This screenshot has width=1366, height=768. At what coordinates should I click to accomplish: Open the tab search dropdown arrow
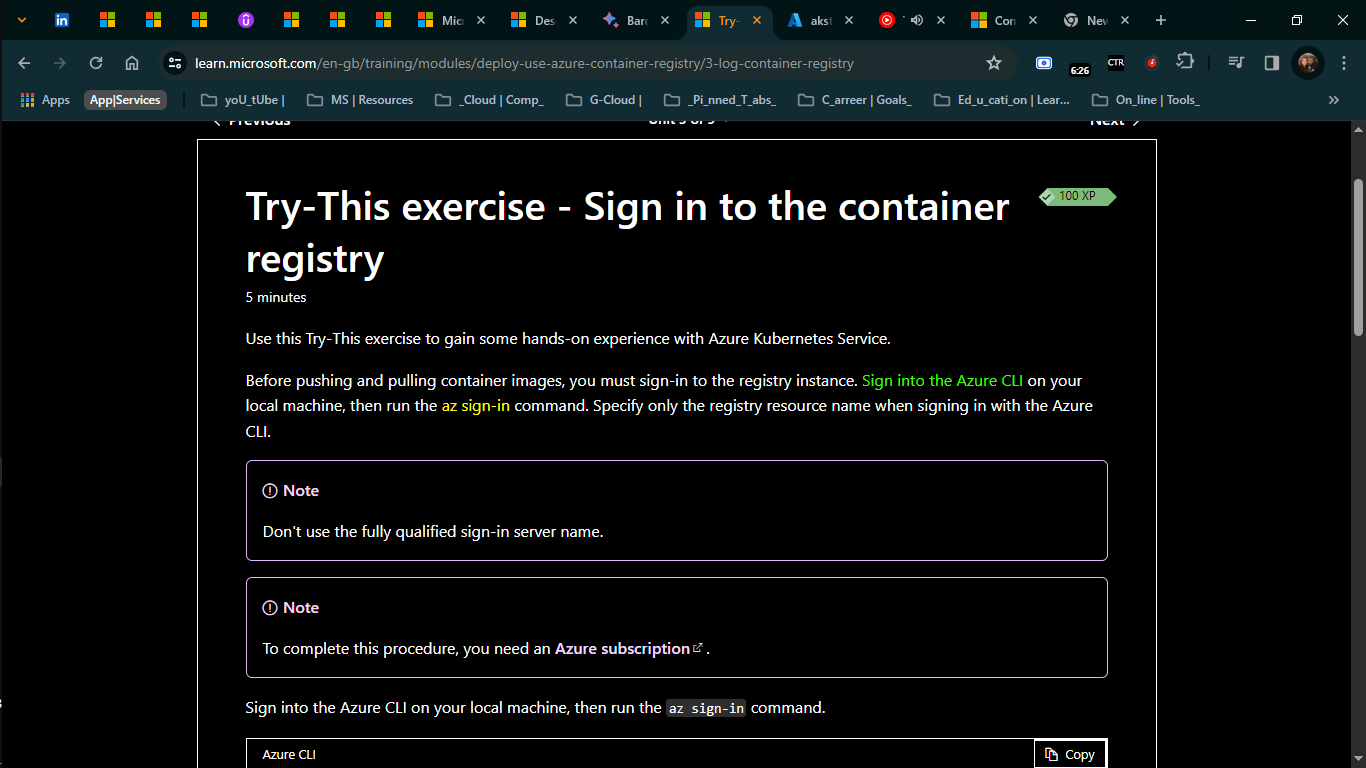tap(21, 19)
